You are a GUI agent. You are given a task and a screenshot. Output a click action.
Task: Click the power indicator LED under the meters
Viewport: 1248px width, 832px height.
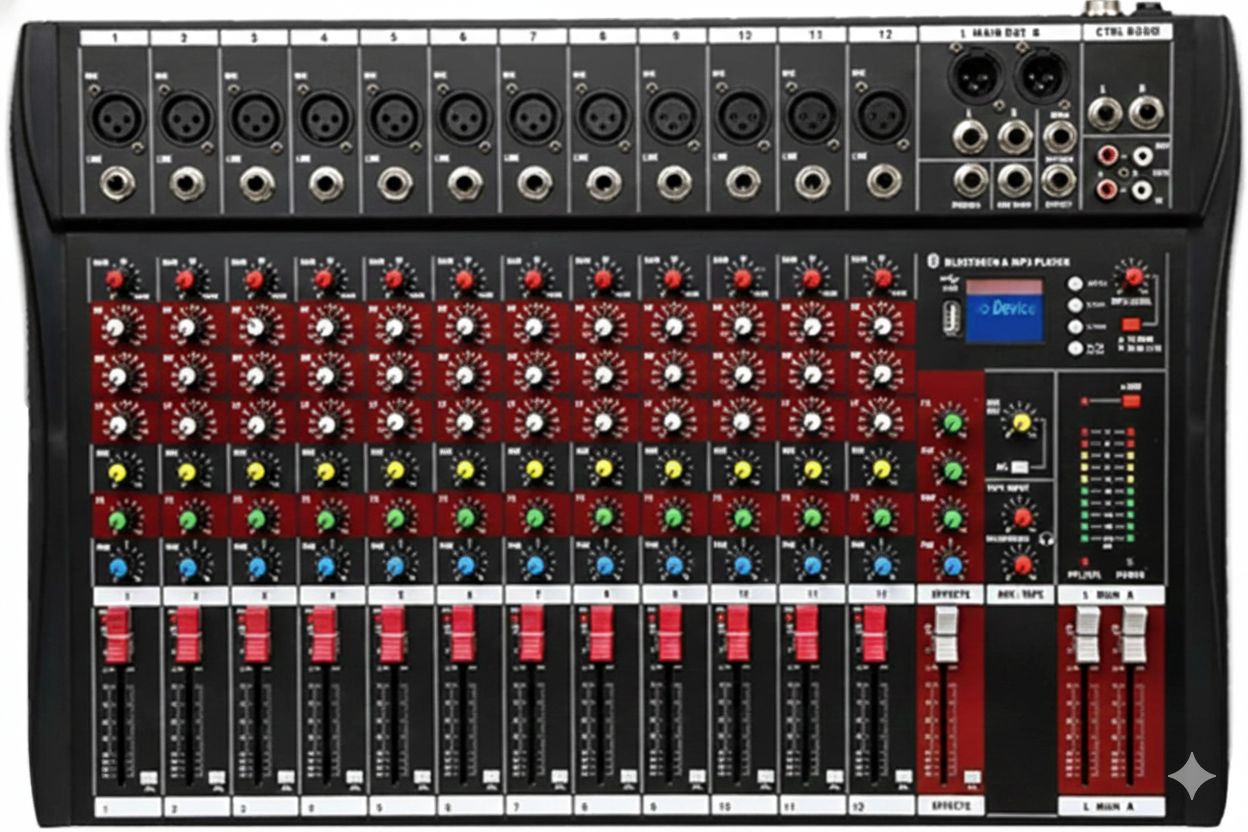(x=1130, y=562)
